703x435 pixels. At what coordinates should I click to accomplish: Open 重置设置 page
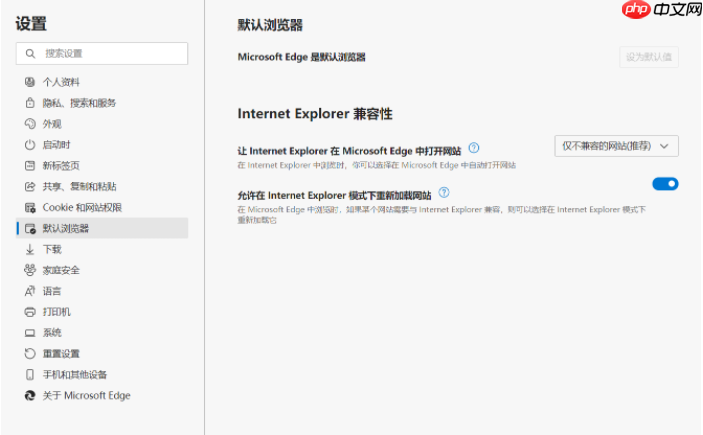point(102,354)
